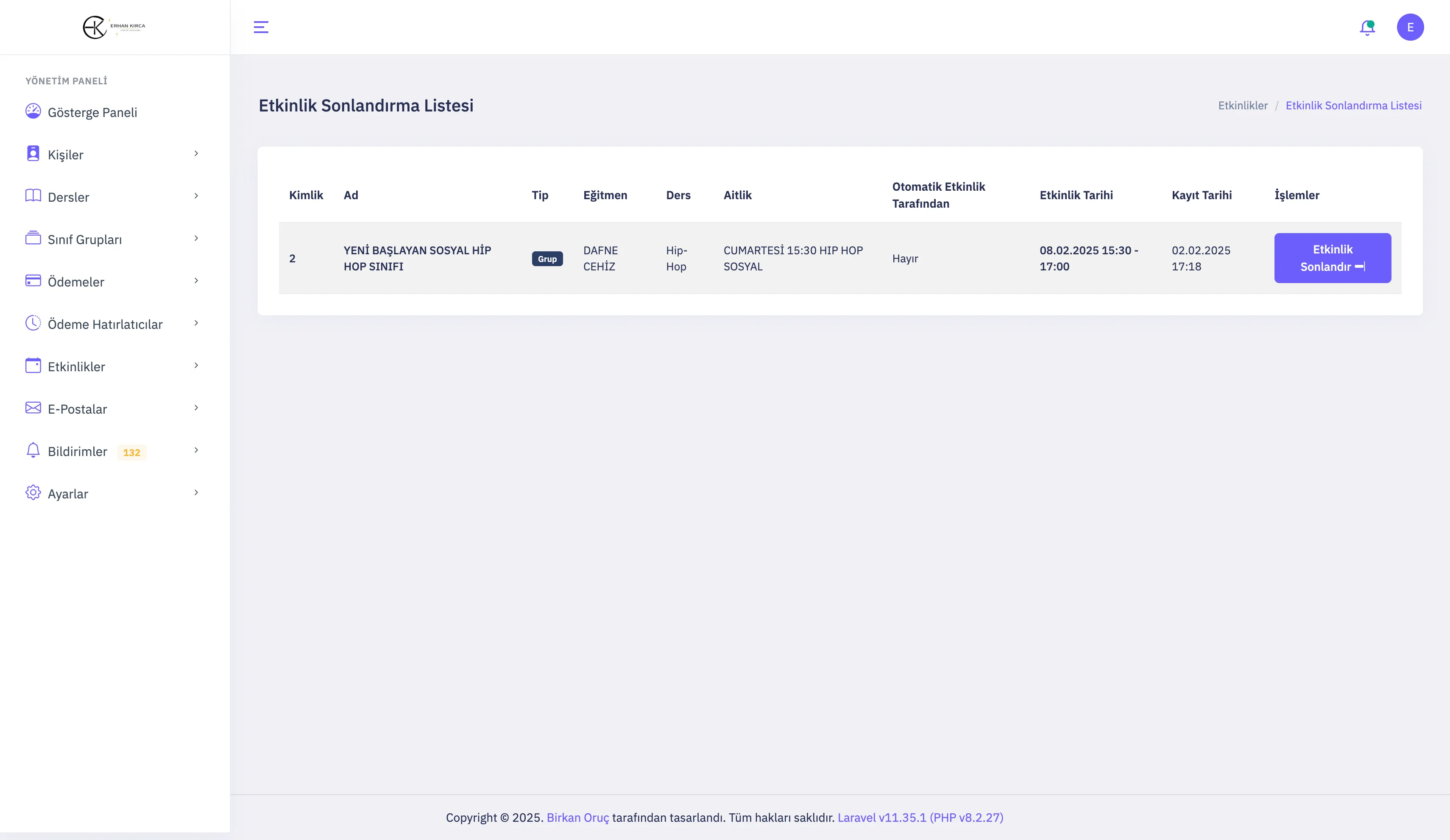Click the Gösterge Paneli dashboard icon
This screenshot has height=840, width=1450.
33,111
